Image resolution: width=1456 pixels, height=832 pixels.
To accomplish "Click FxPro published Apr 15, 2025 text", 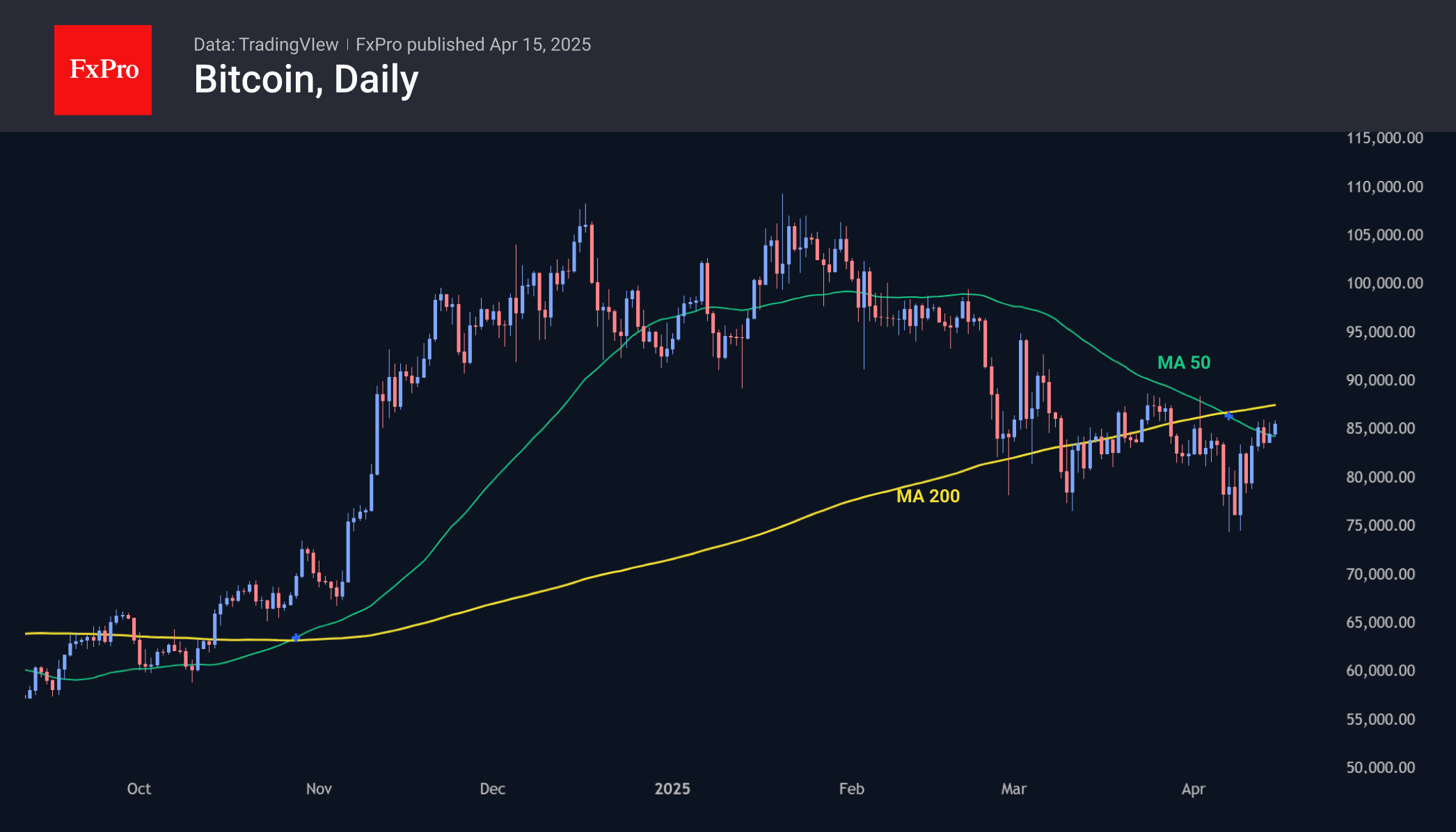I will [x=473, y=45].
